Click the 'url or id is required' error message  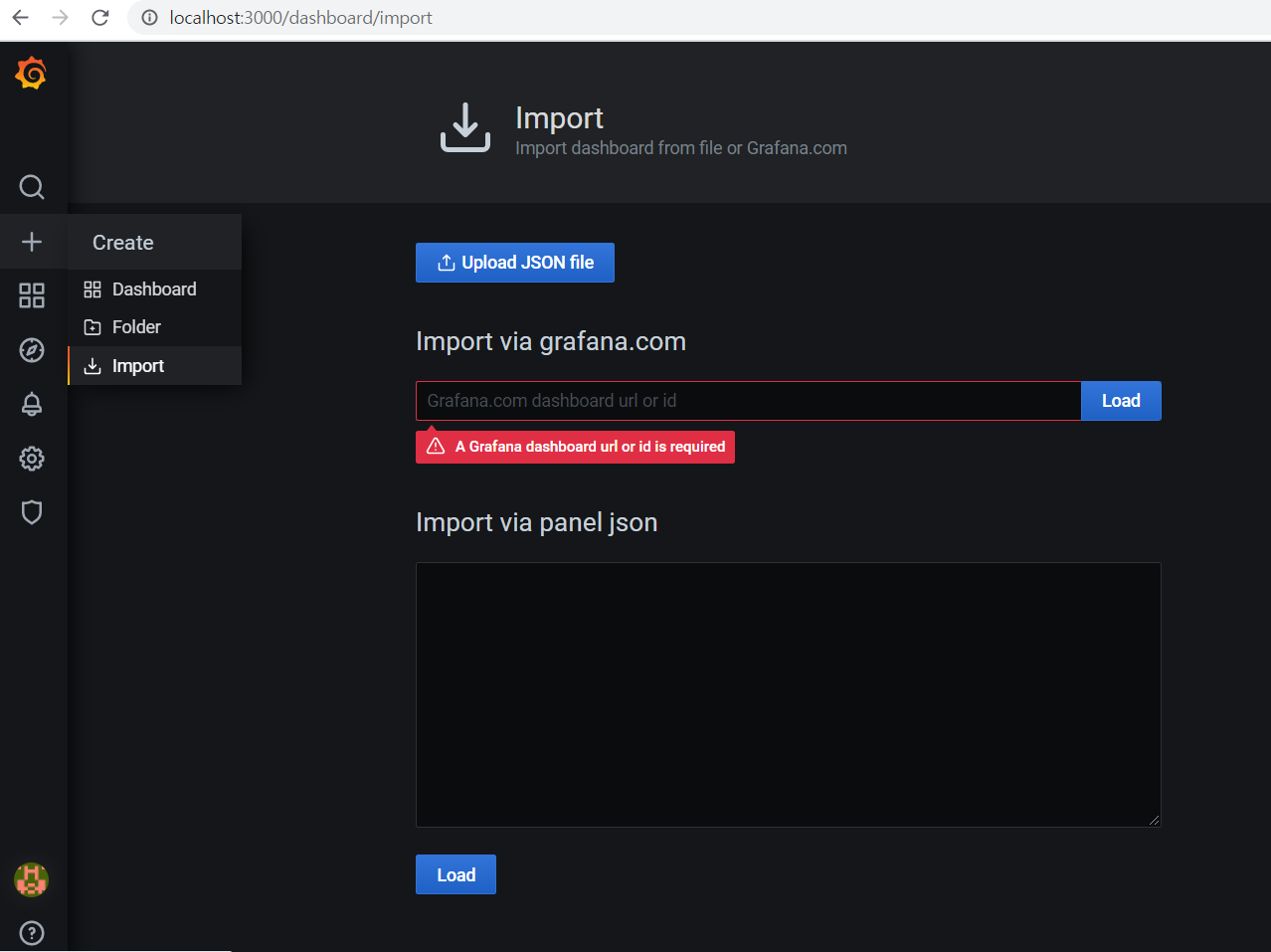(x=575, y=447)
